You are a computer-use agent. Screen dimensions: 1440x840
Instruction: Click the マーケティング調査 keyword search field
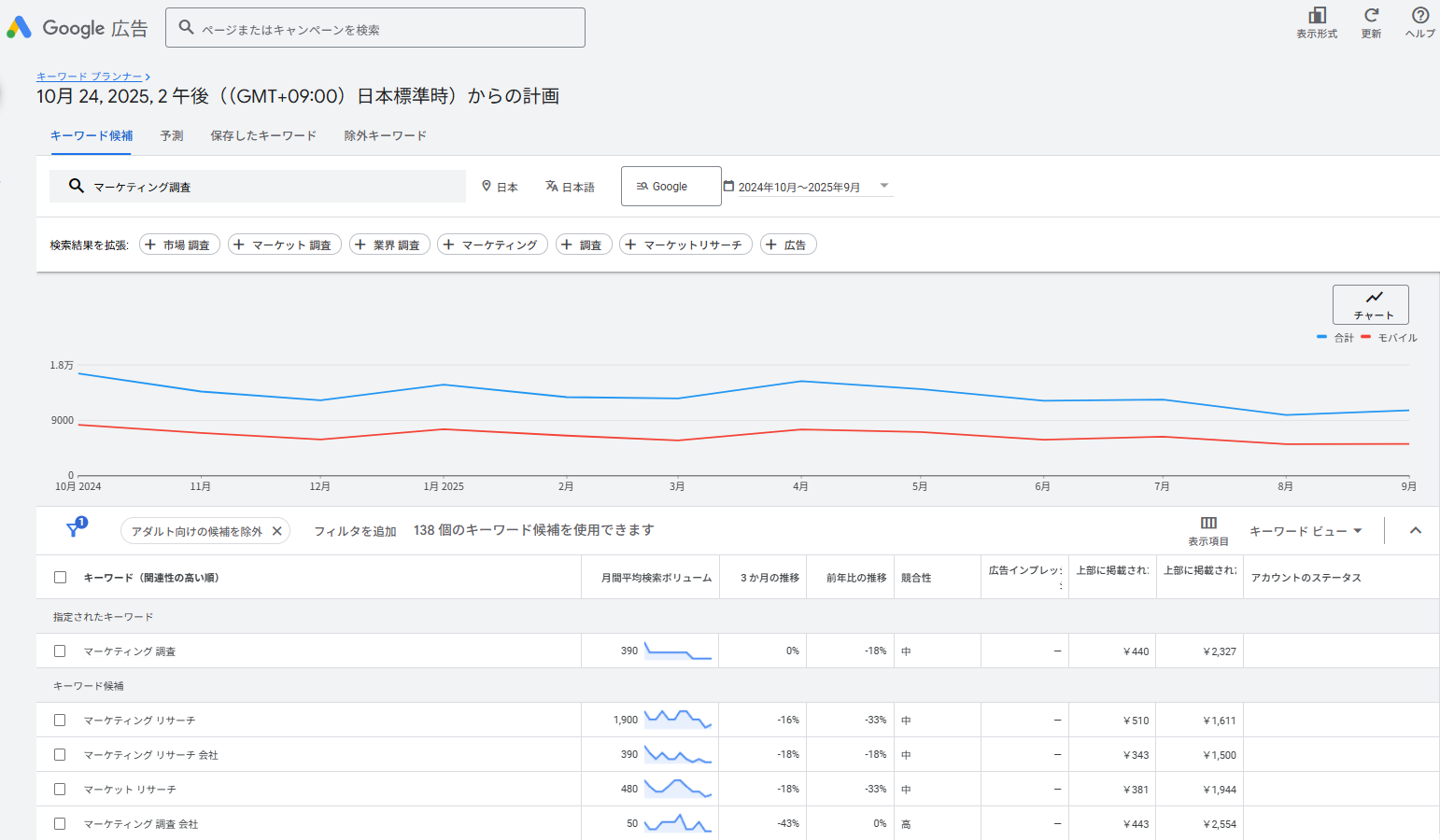point(271,187)
